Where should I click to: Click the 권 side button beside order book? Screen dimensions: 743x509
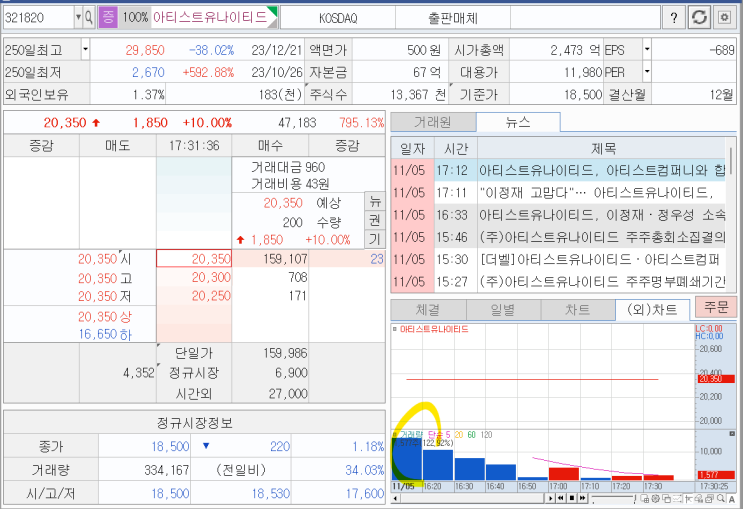[x=375, y=220]
